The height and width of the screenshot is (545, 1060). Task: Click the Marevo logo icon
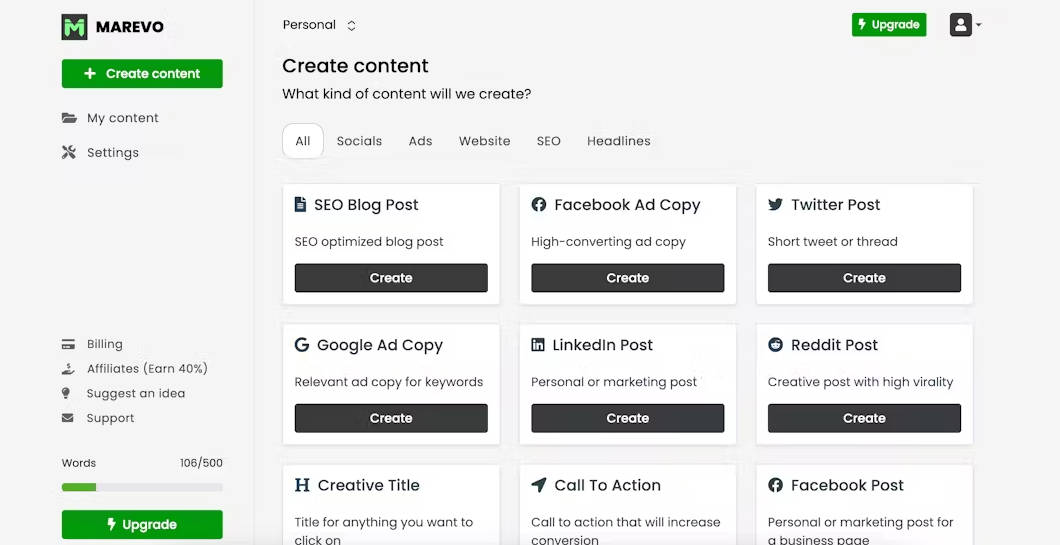pos(74,27)
